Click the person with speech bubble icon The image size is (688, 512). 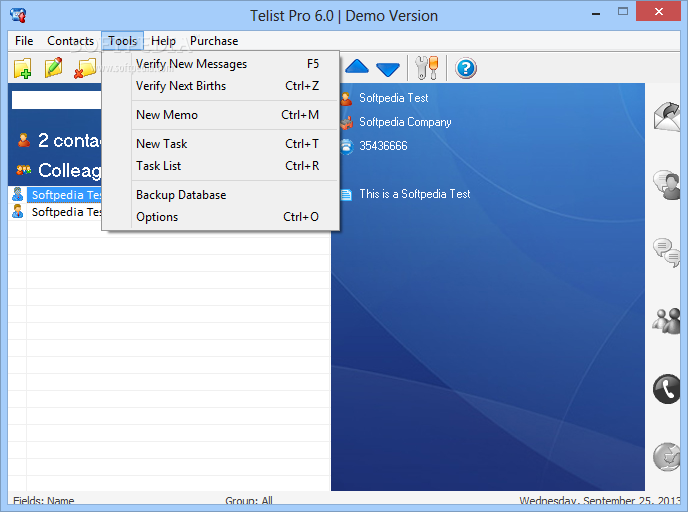tap(667, 185)
